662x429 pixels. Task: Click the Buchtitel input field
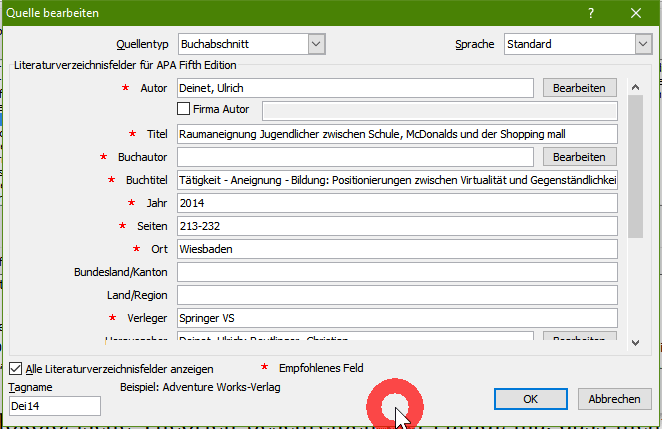pos(397,180)
